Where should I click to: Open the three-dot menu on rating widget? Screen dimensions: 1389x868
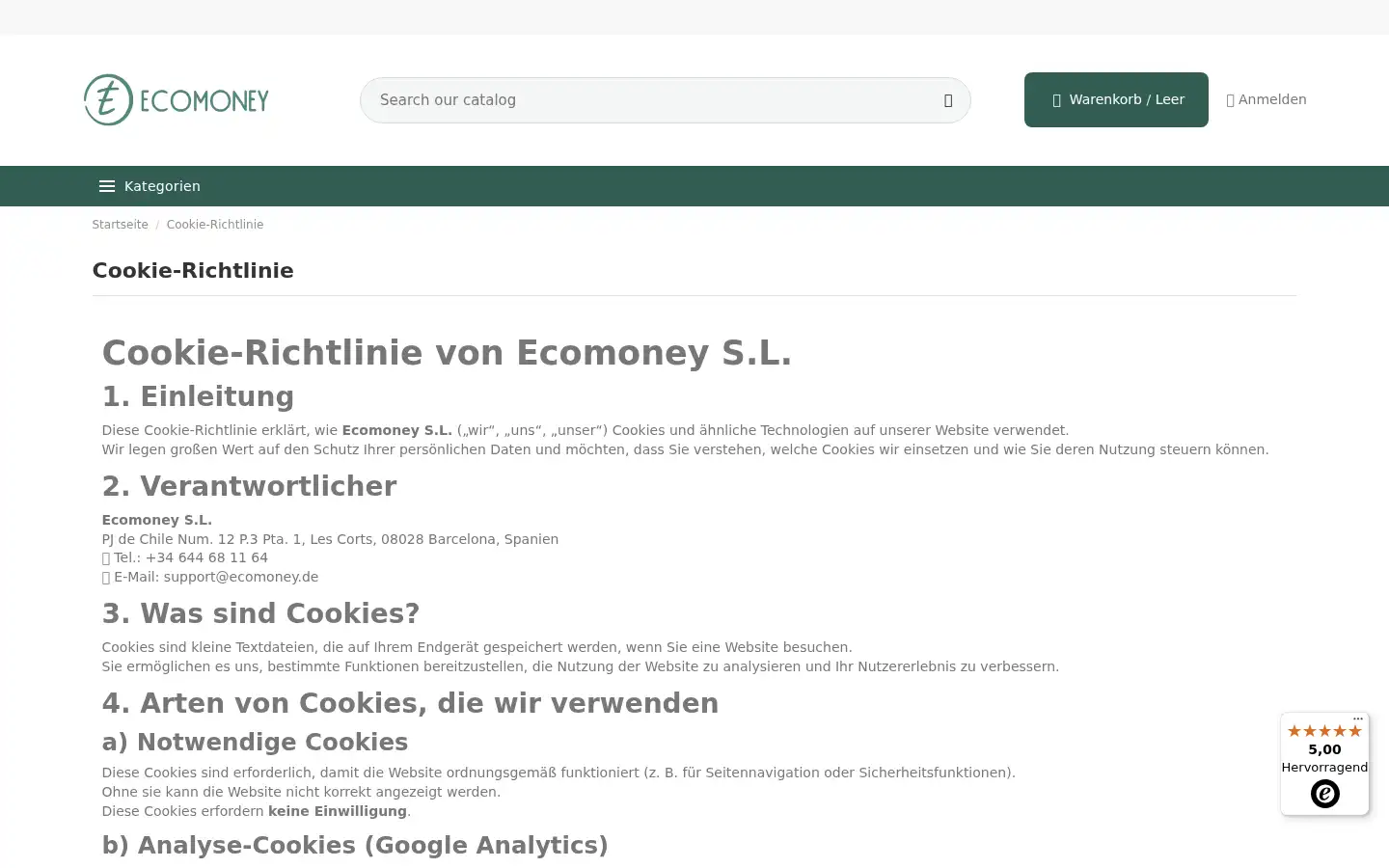(x=1358, y=719)
